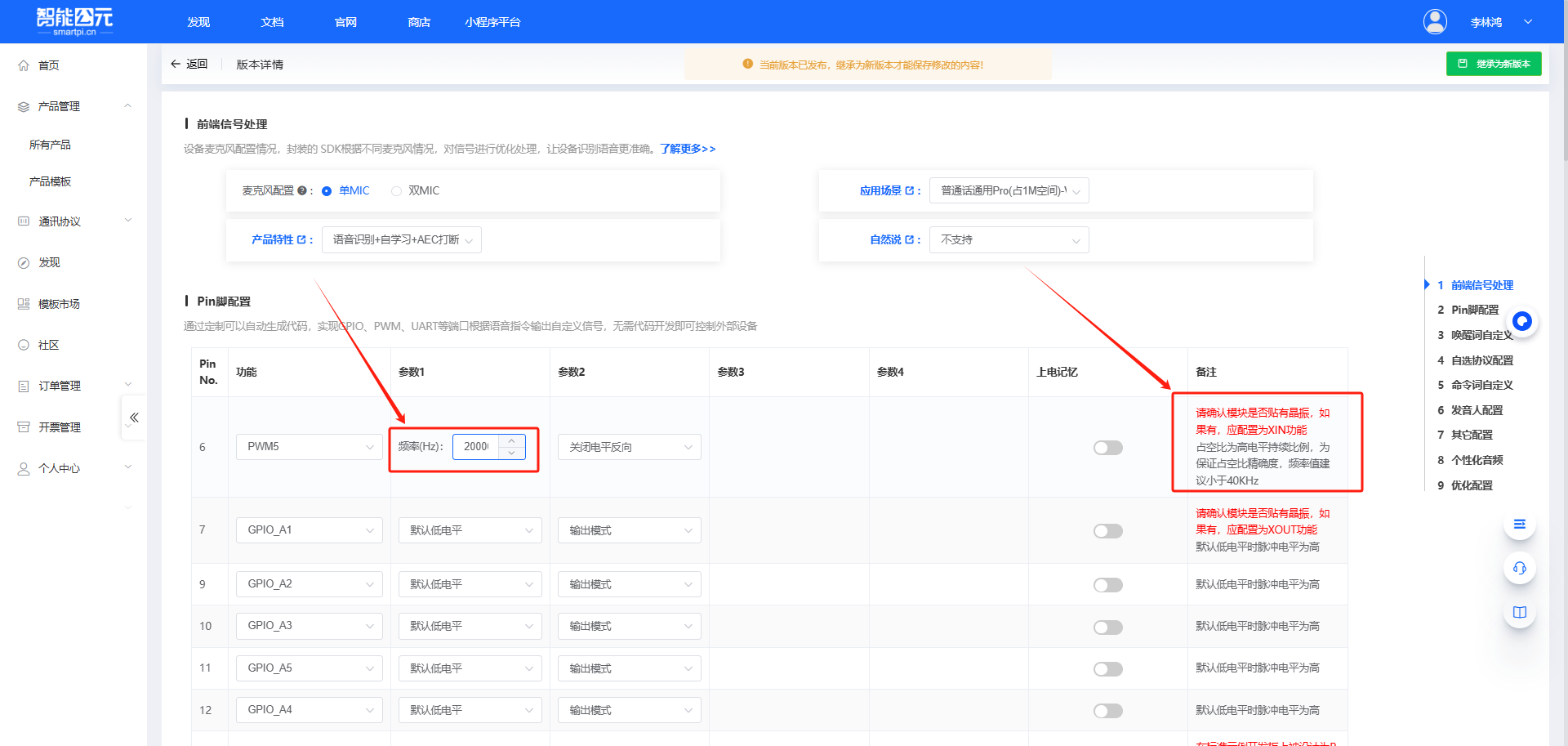Click the 继承为新版本 green button
The width and height of the screenshot is (1568, 746).
click(1494, 63)
